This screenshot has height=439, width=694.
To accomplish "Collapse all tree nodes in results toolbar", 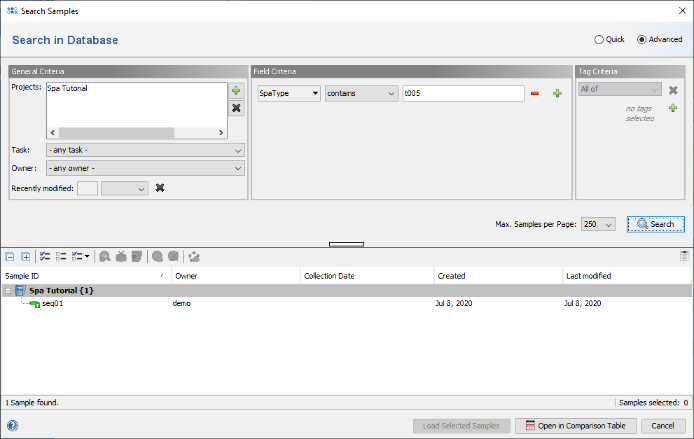I will (10, 256).
